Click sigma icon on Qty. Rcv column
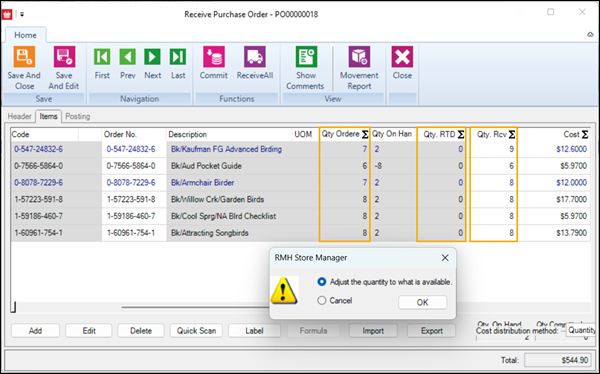 (x=512, y=134)
